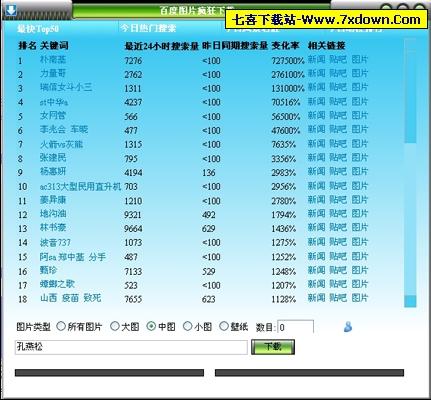The height and width of the screenshot is (400, 431).
Task: Open 图片 link for rank 13 林书豪
Action: (x=360, y=228)
